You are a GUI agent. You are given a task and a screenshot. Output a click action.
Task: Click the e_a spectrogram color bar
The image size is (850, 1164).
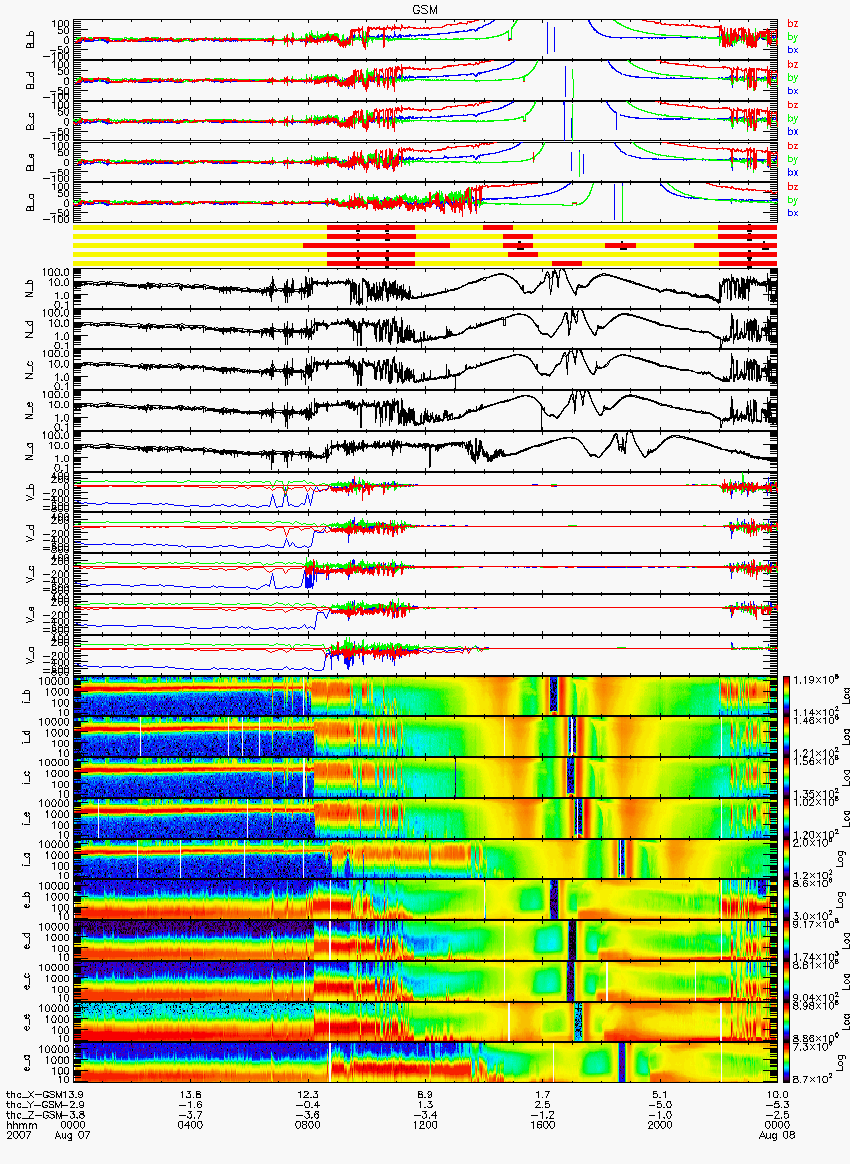pos(785,1063)
